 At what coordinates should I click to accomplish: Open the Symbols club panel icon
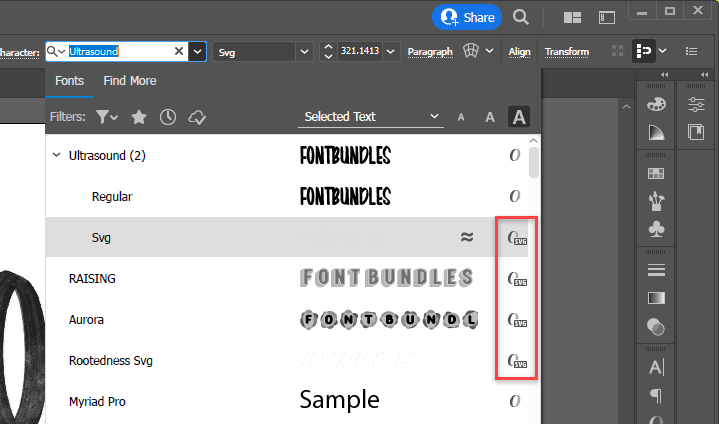[x=656, y=229]
